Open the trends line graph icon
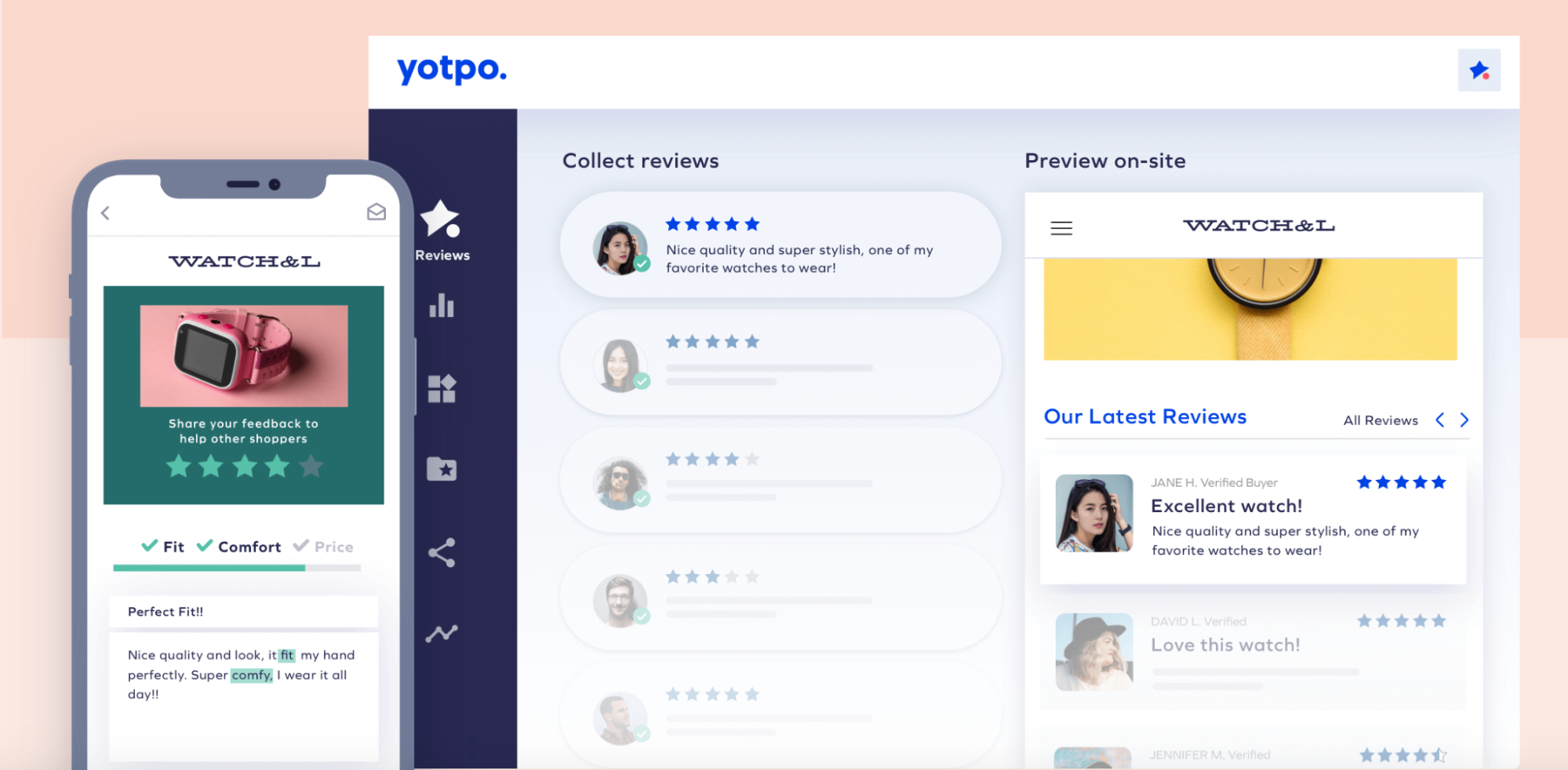1568x770 pixels. pos(442,632)
